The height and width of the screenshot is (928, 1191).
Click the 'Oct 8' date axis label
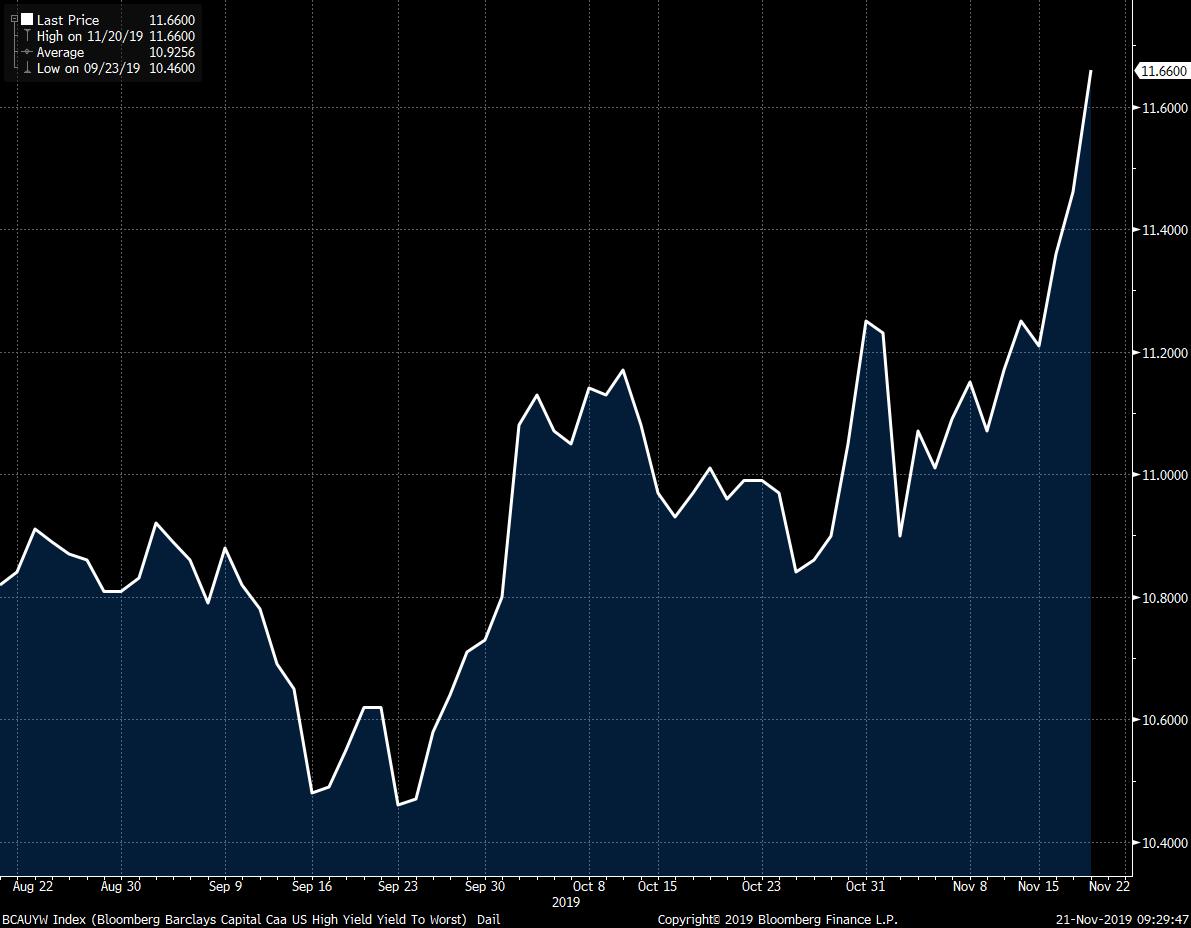[x=589, y=886]
